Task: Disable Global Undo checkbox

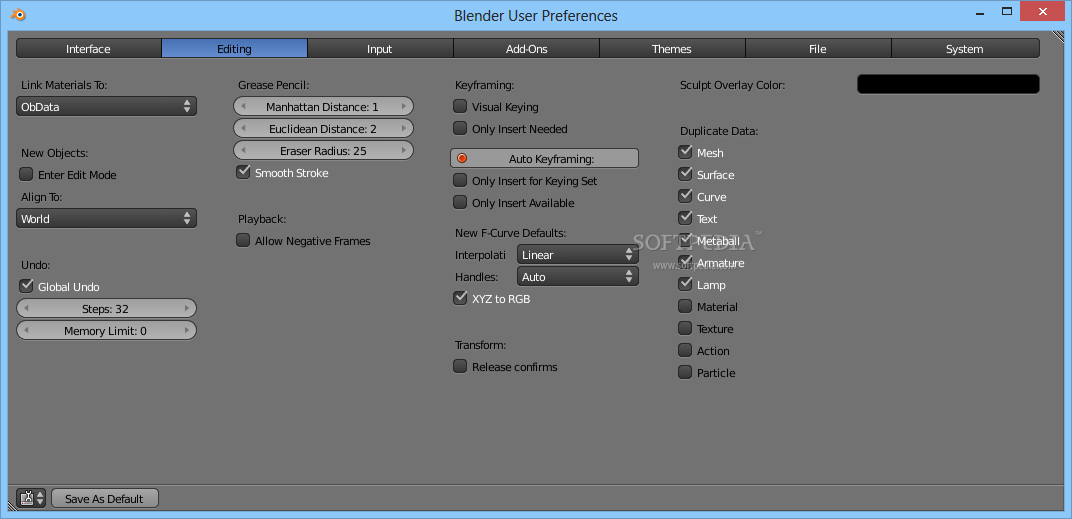Action: (26, 286)
